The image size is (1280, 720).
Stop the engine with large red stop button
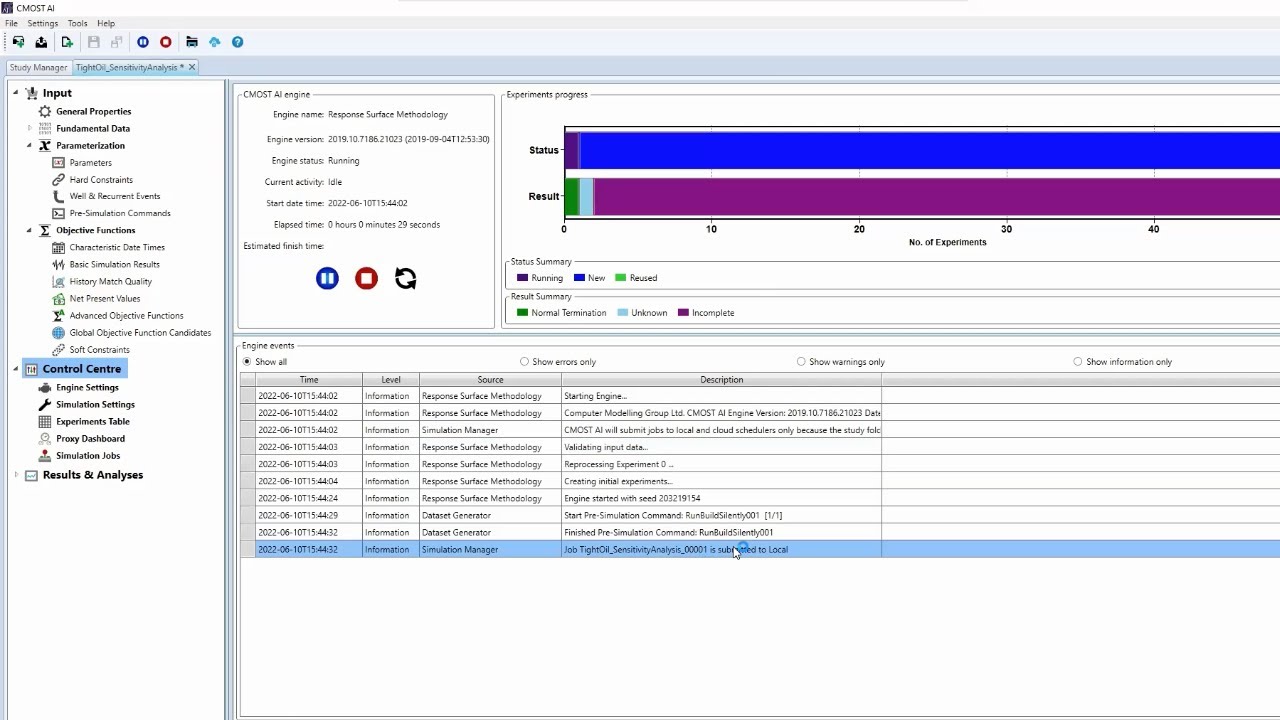coord(366,279)
